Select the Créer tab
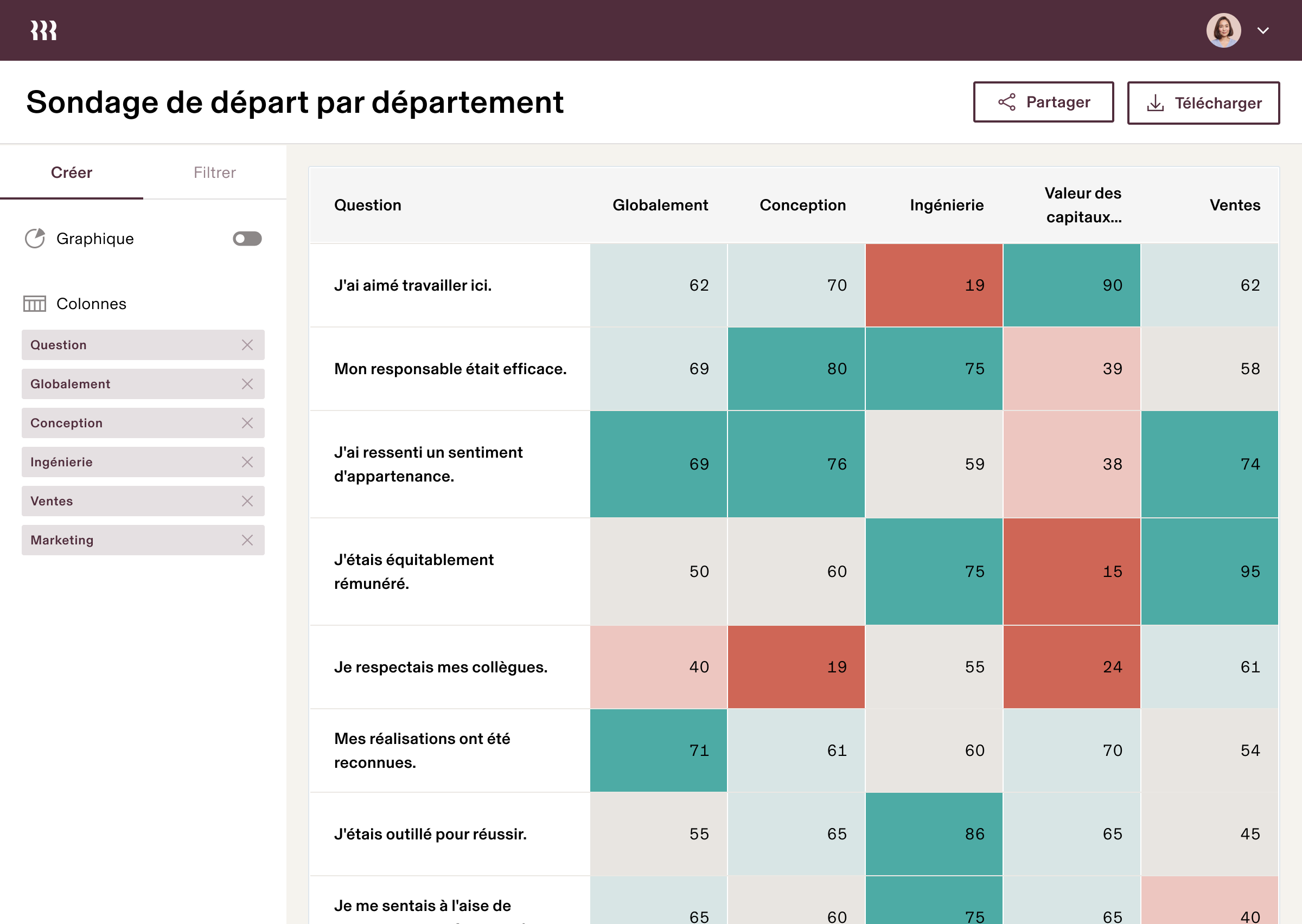 point(72,172)
